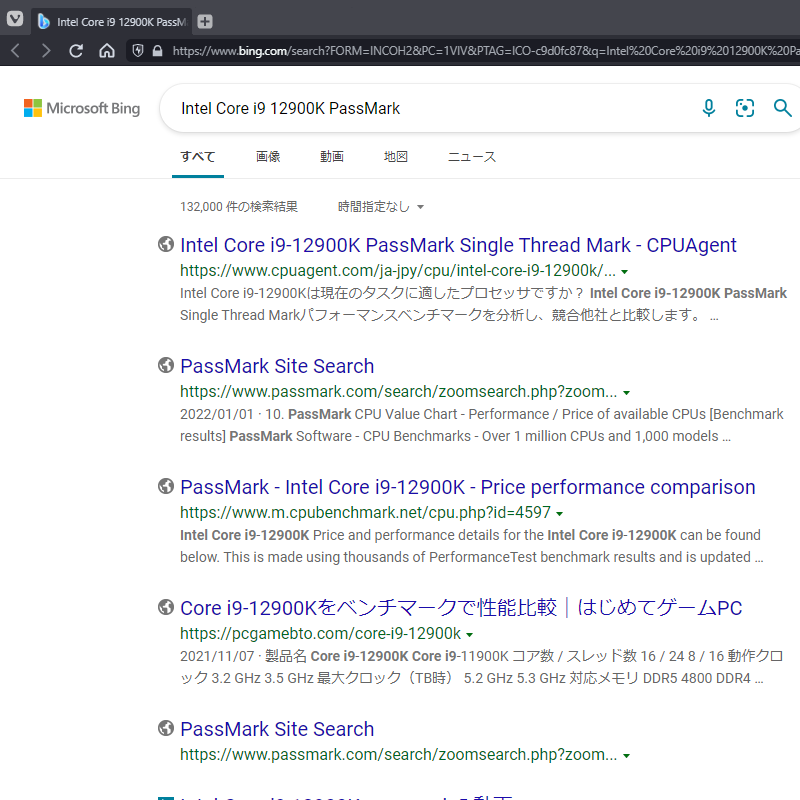This screenshot has height=800, width=800.
Task: Start voice search with microphone
Action: [709, 108]
